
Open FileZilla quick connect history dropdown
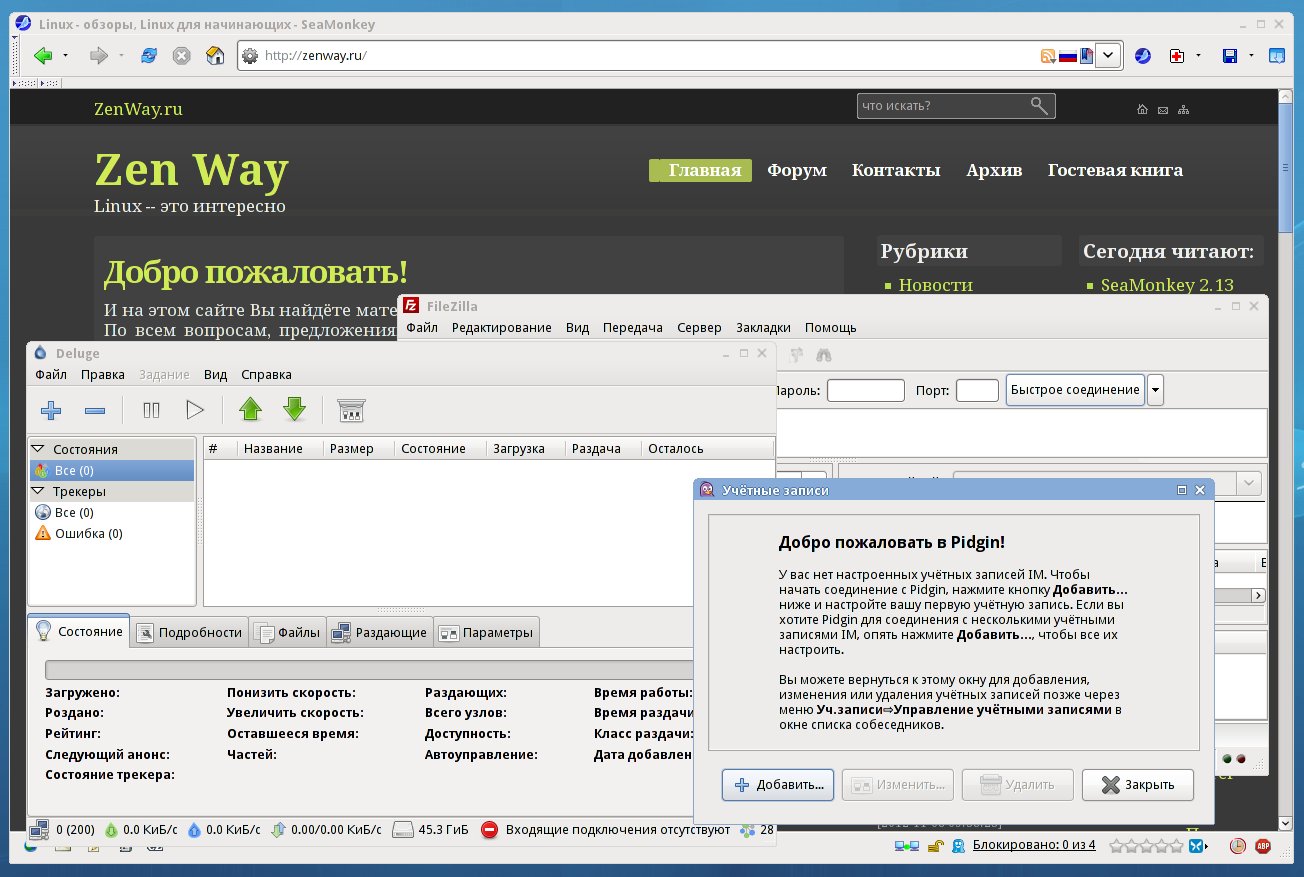pos(1155,389)
